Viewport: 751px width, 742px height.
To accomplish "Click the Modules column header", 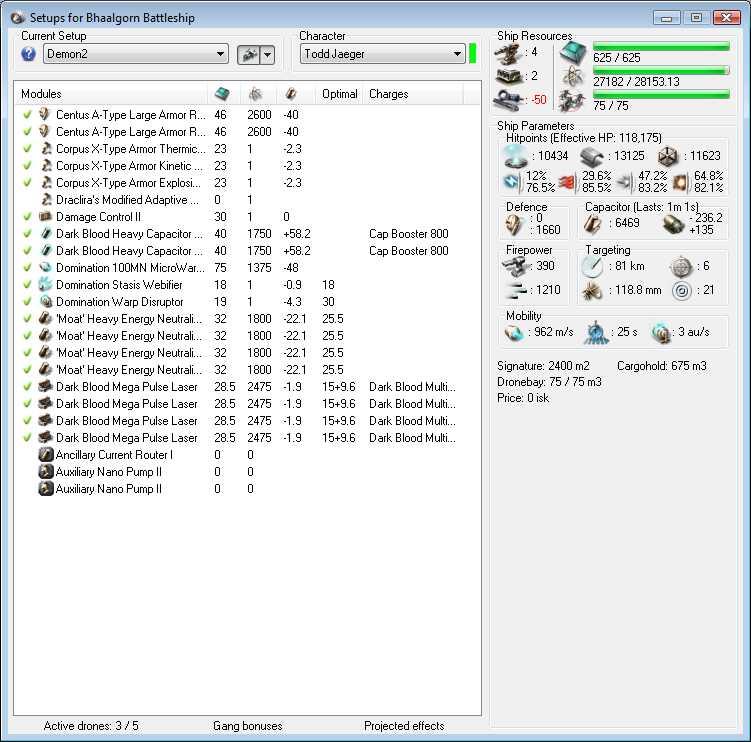I will coord(41,94).
